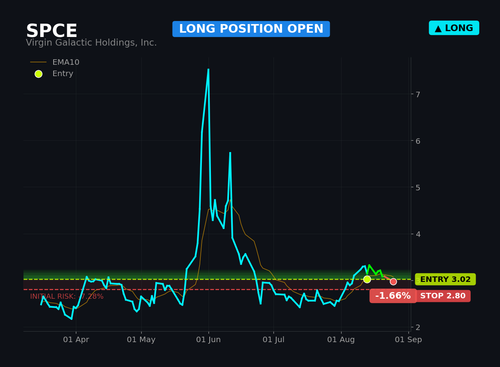Click the ENTRY 3.02 price label
500x367 pixels.
(445, 279)
